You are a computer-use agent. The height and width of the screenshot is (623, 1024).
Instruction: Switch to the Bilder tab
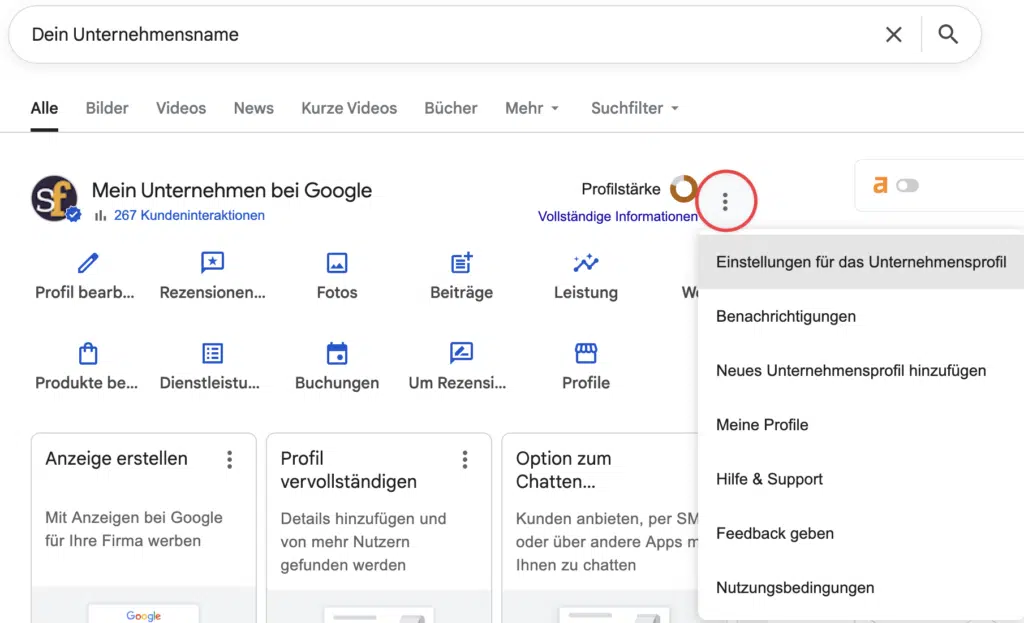107,108
